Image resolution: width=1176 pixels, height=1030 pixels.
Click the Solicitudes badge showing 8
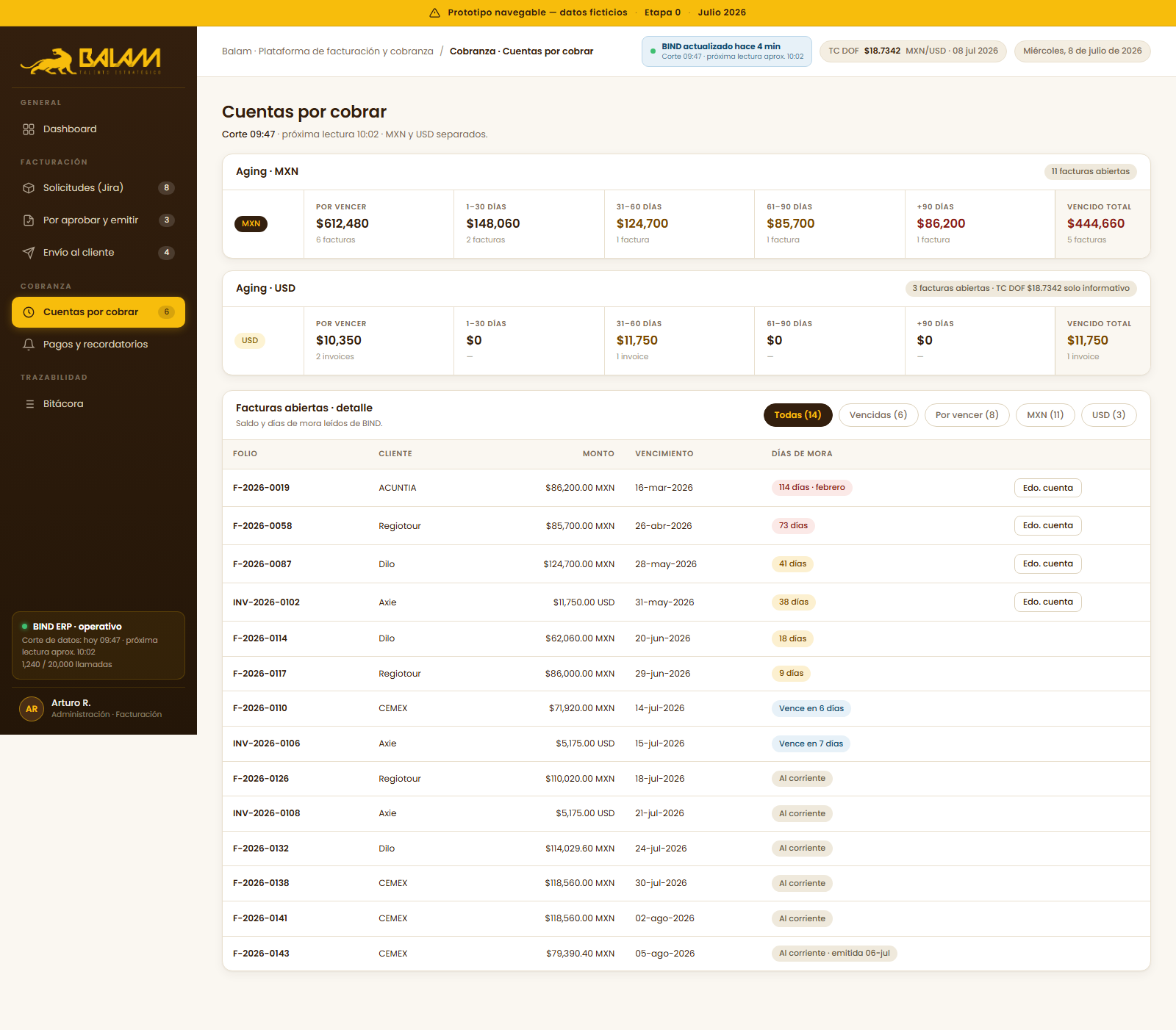coord(167,188)
